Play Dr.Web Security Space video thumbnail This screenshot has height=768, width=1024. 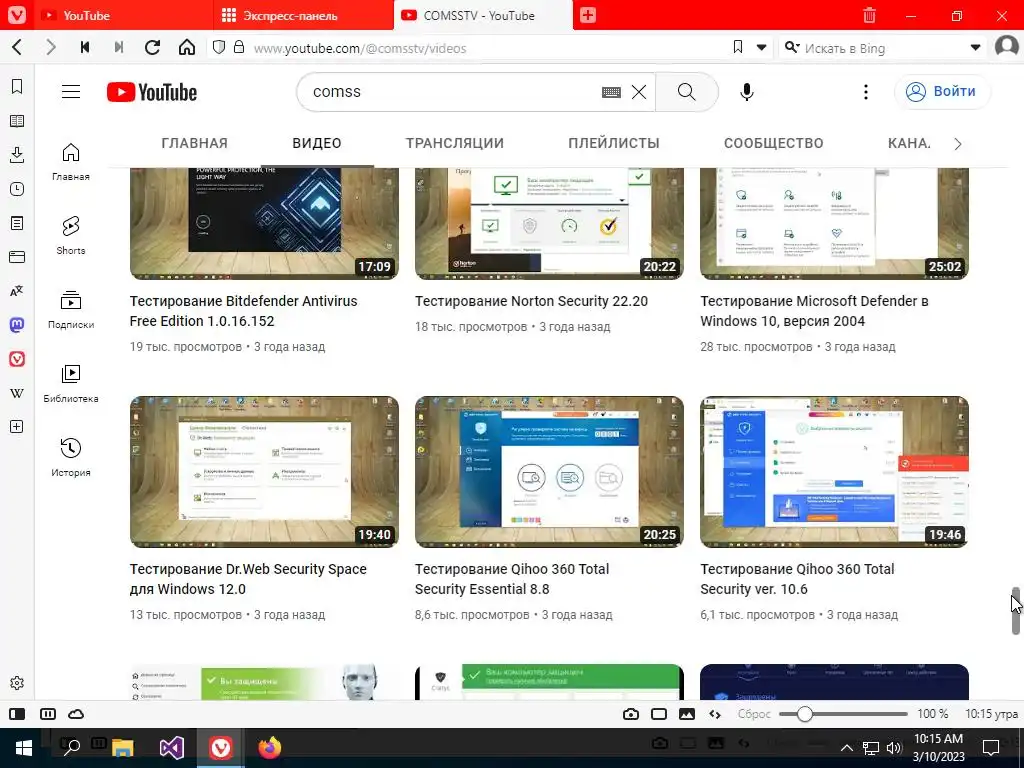click(x=264, y=472)
